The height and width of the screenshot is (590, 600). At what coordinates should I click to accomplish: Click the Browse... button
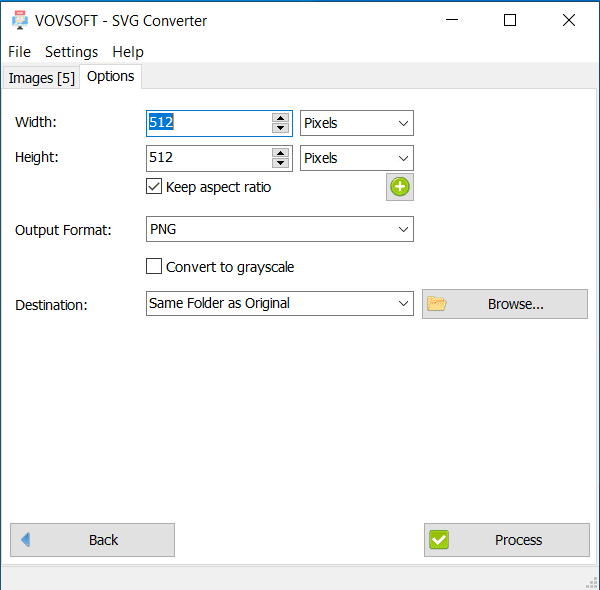505,304
